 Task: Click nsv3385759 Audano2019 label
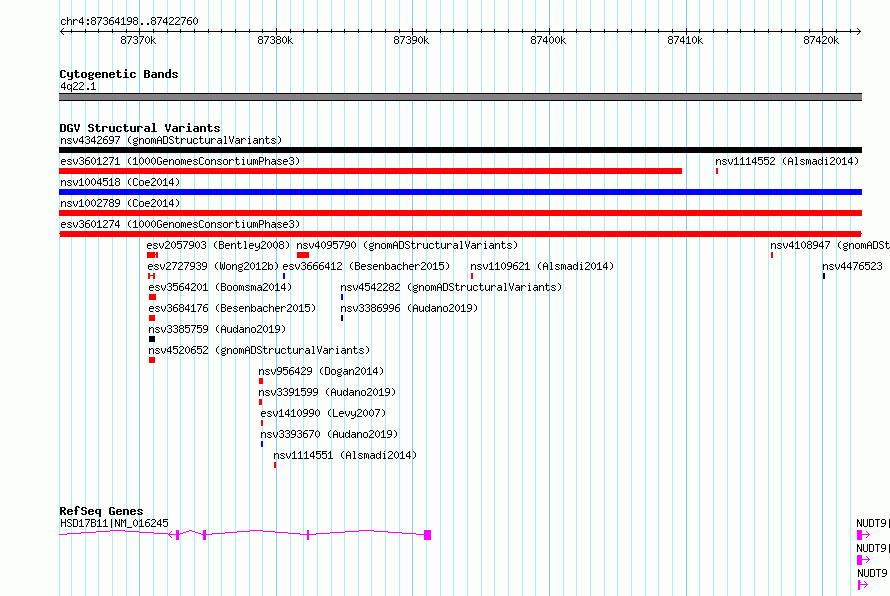point(217,329)
